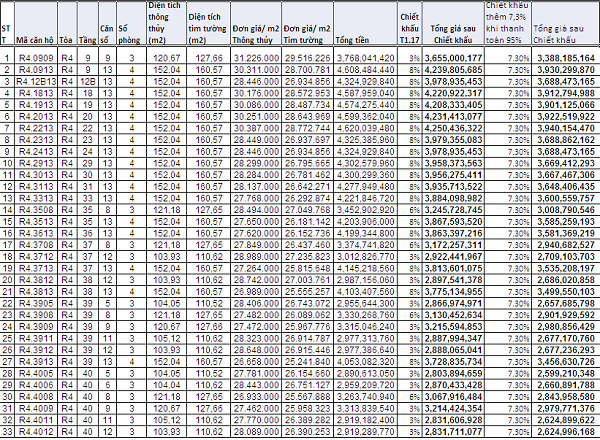Select apartment code cell R4.3712

tap(36, 257)
